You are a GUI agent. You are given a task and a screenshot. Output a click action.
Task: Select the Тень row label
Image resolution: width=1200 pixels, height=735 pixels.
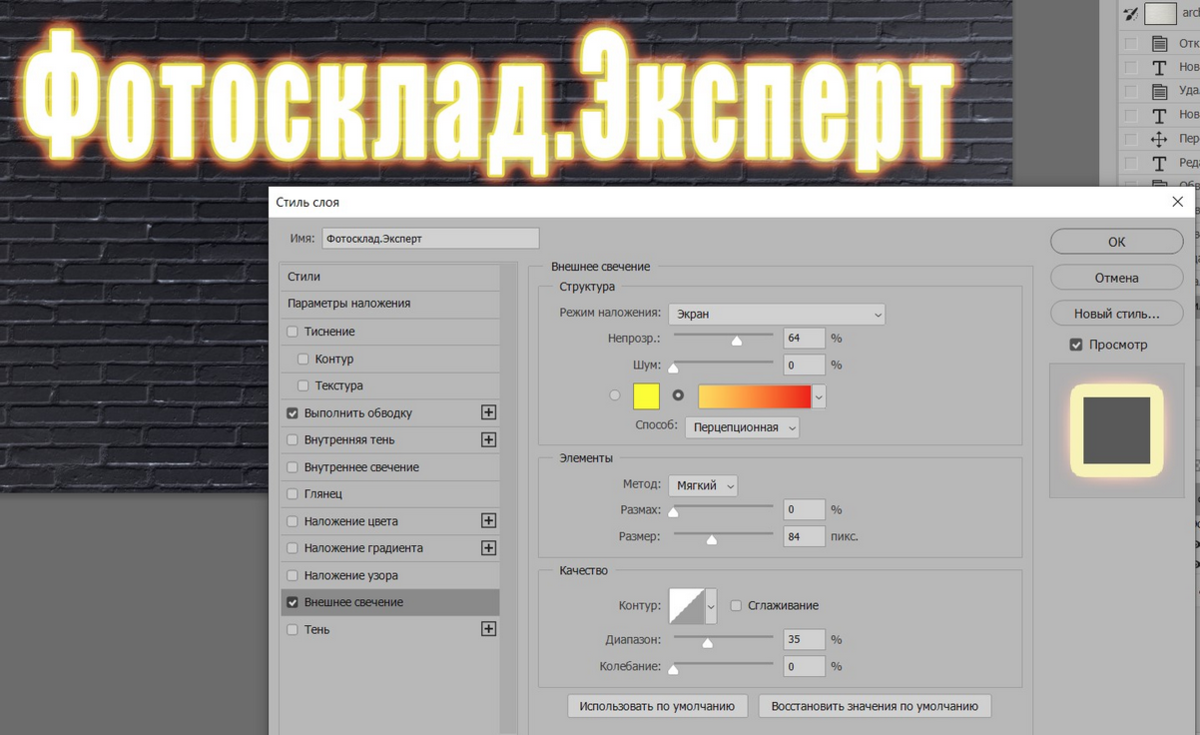click(x=317, y=629)
